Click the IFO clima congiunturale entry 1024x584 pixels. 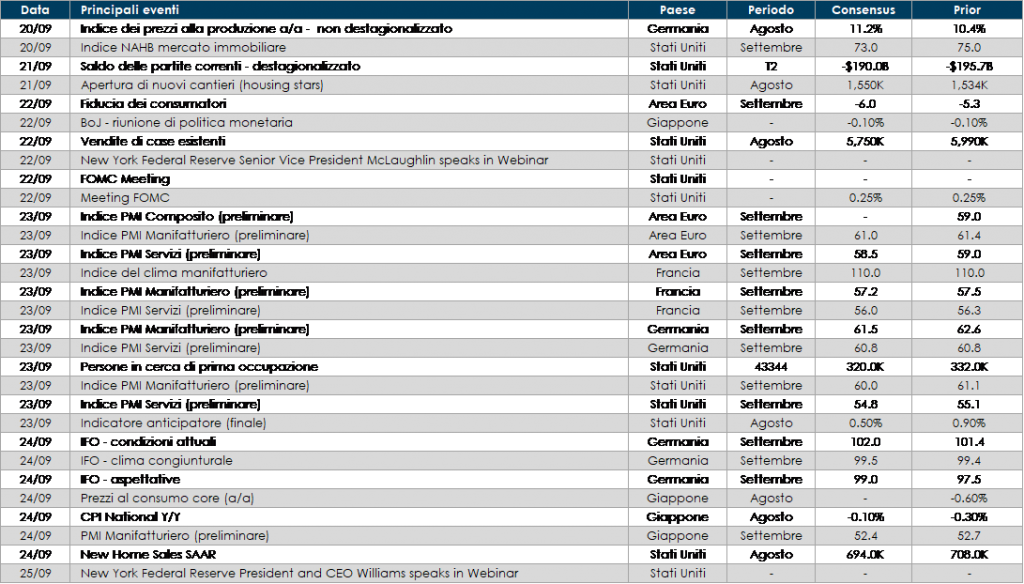pos(156,461)
